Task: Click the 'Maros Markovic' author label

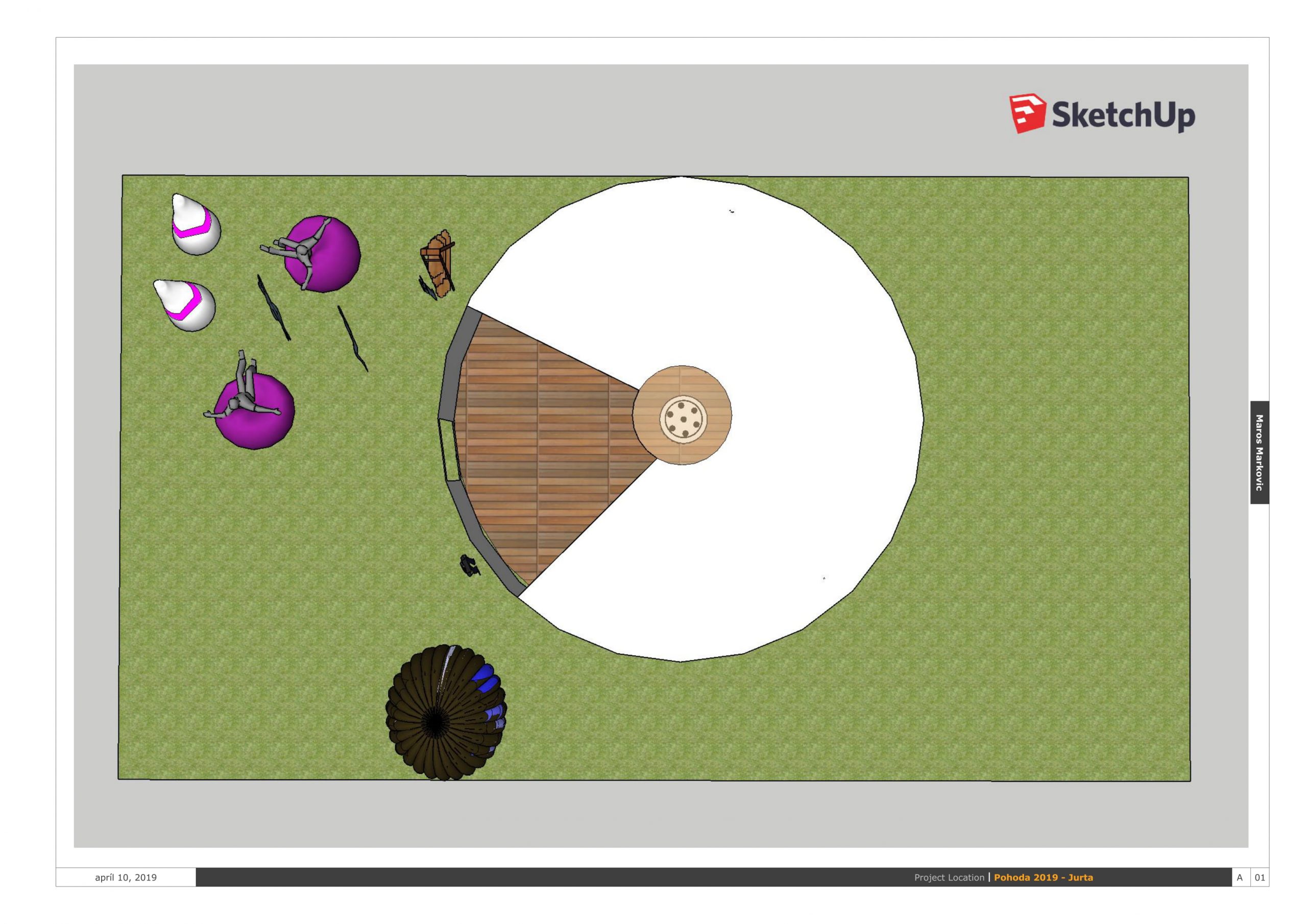Action: (x=1260, y=453)
